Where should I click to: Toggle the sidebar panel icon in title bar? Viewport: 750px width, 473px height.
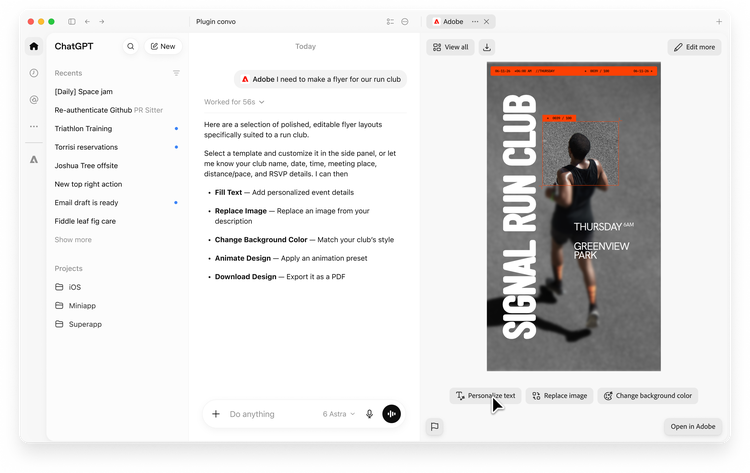[72, 22]
